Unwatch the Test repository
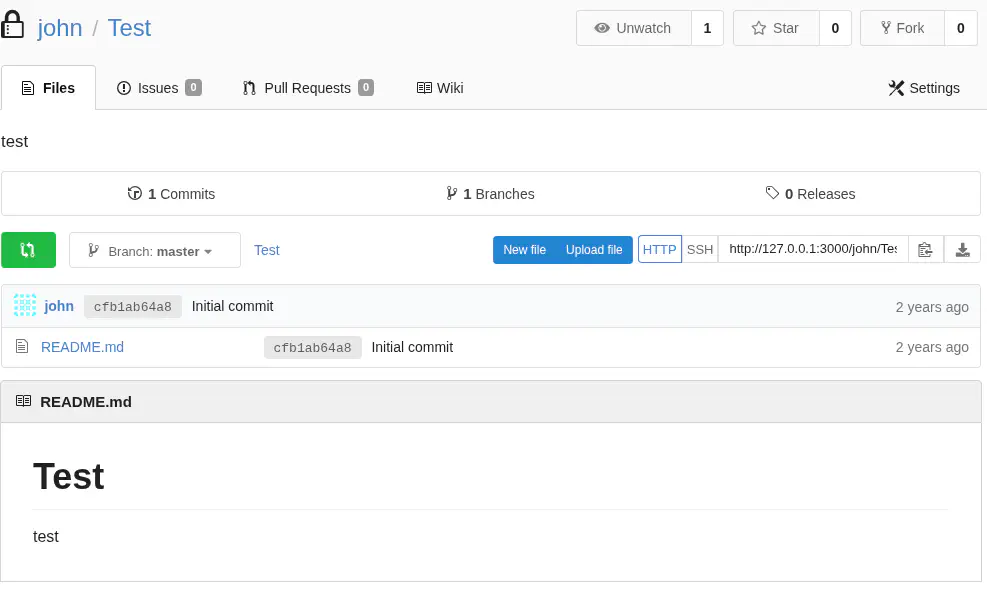Screen dimensions: 987x594 point(634,28)
